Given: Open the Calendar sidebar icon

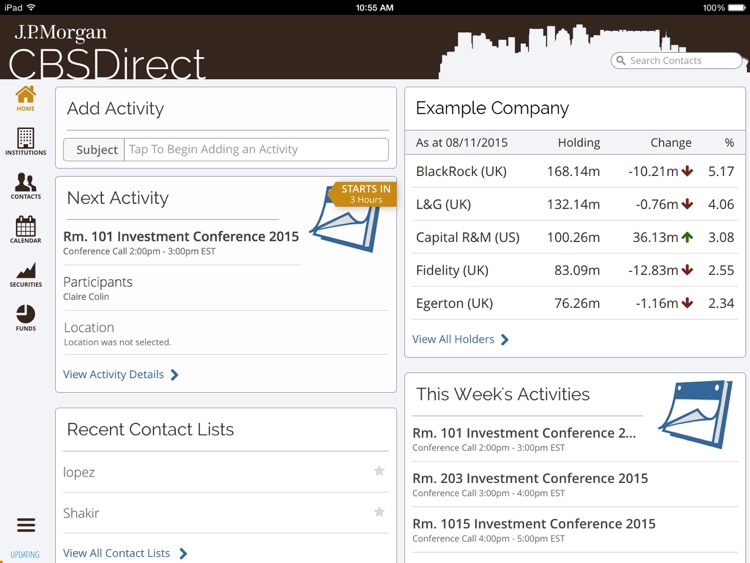Looking at the screenshot, I should [25, 230].
